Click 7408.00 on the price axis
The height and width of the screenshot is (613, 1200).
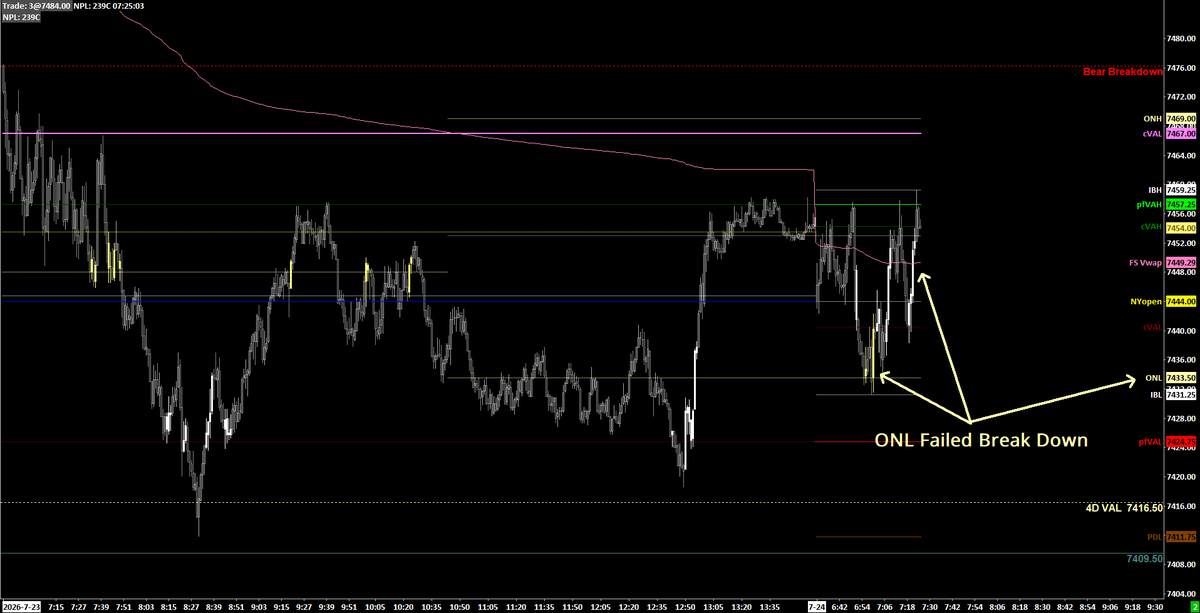[x=1182, y=565]
